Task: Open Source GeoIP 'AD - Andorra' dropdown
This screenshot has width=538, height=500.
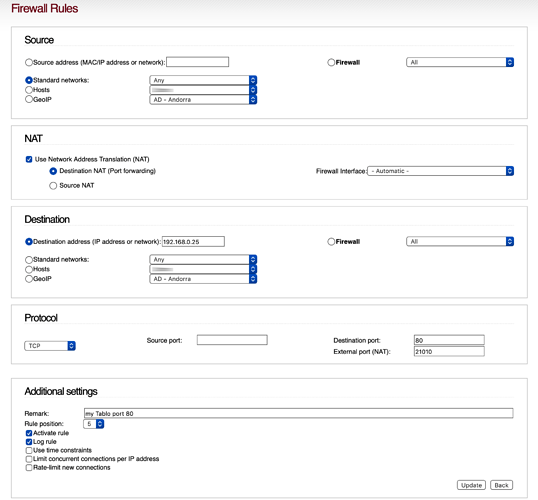Action: coord(203,100)
